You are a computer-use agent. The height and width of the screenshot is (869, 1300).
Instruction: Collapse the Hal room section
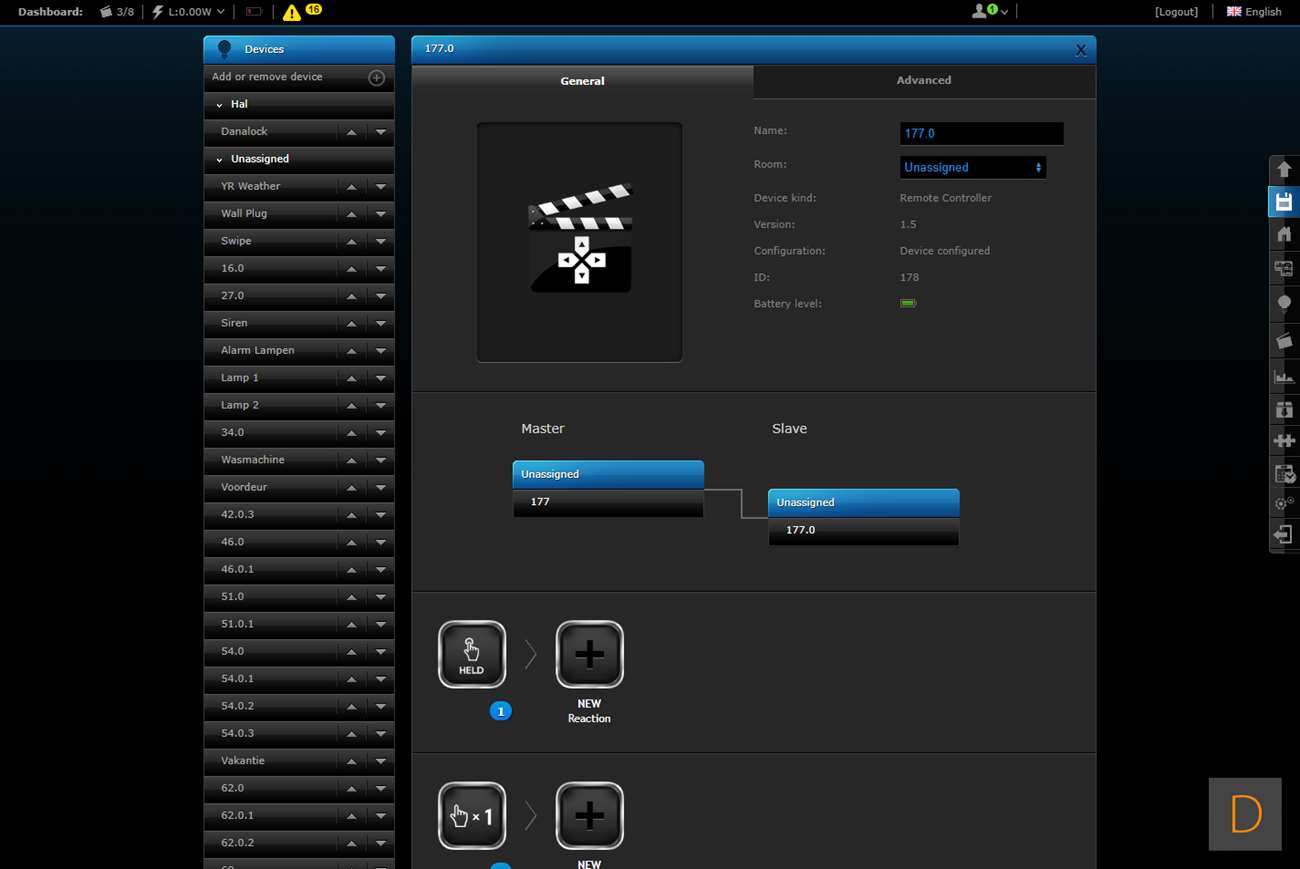point(220,105)
